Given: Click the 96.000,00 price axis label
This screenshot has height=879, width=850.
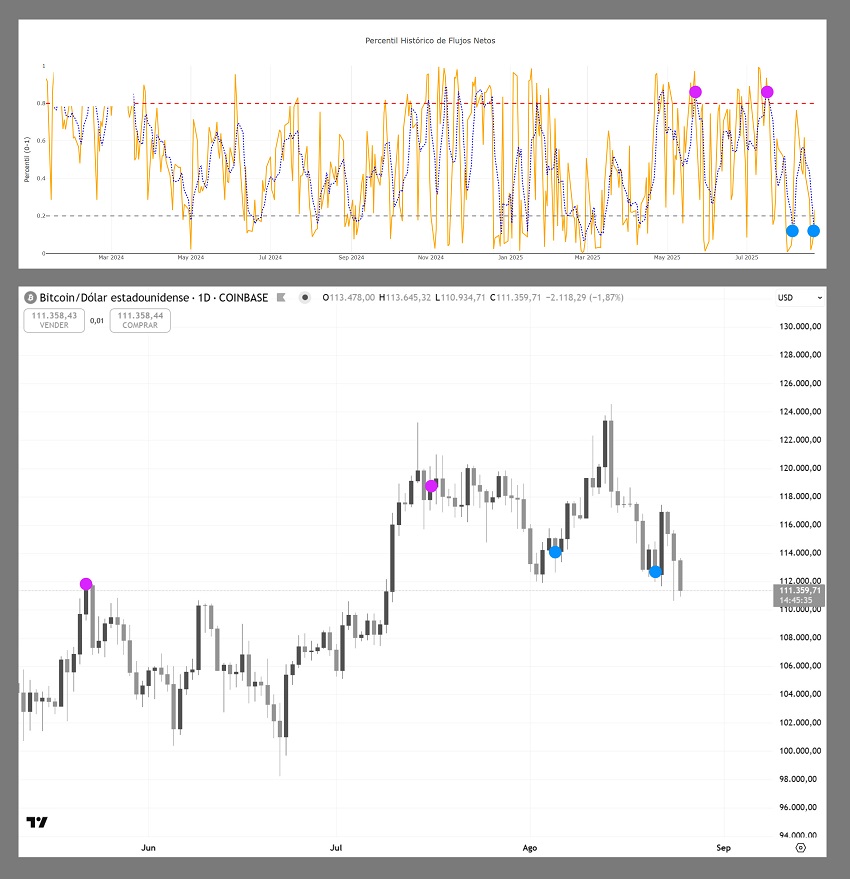Looking at the screenshot, I should pyautogui.click(x=798, y=807).
